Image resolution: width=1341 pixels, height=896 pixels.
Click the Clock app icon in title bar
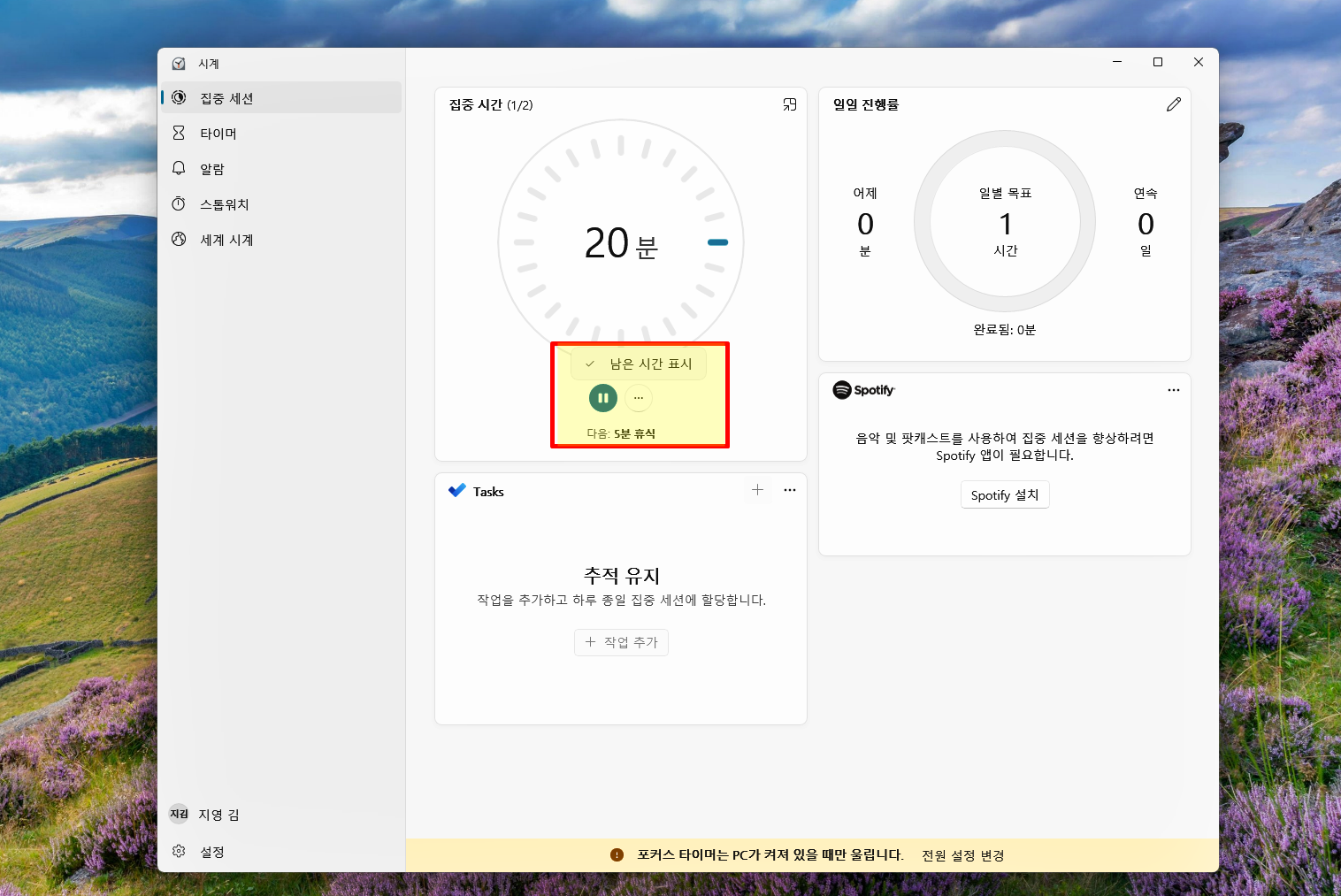[179, 64]
